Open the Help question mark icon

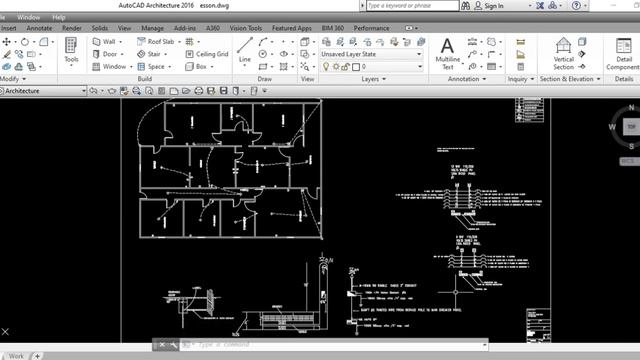[x=576, y=6]
